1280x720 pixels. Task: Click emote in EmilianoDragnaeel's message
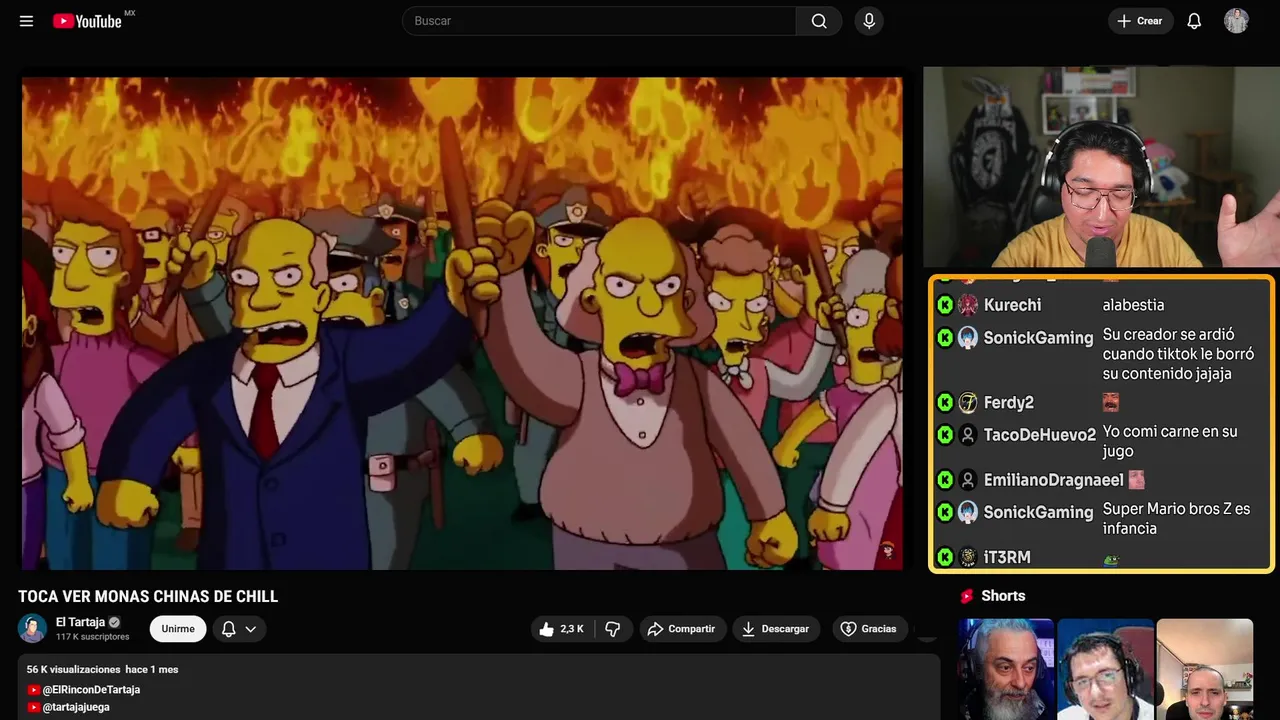coord(1136,480)
